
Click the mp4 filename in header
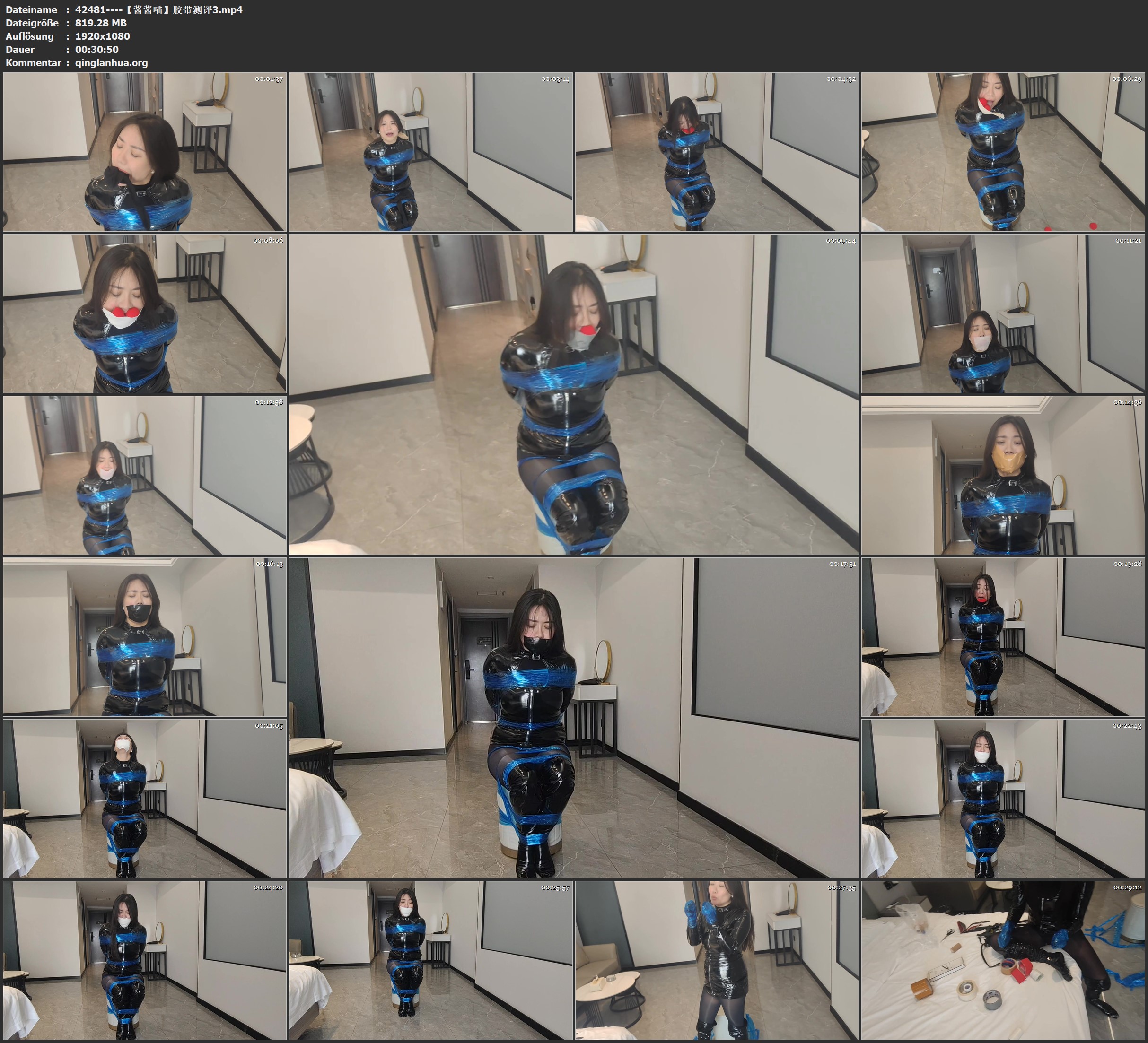159,9
